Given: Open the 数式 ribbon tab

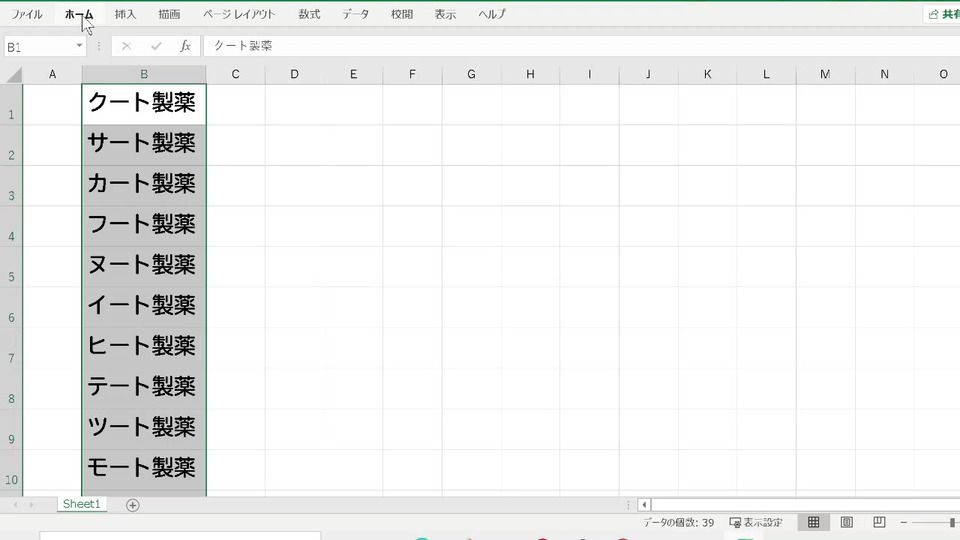Looking at the screenshot, I should tap(309, 14).
